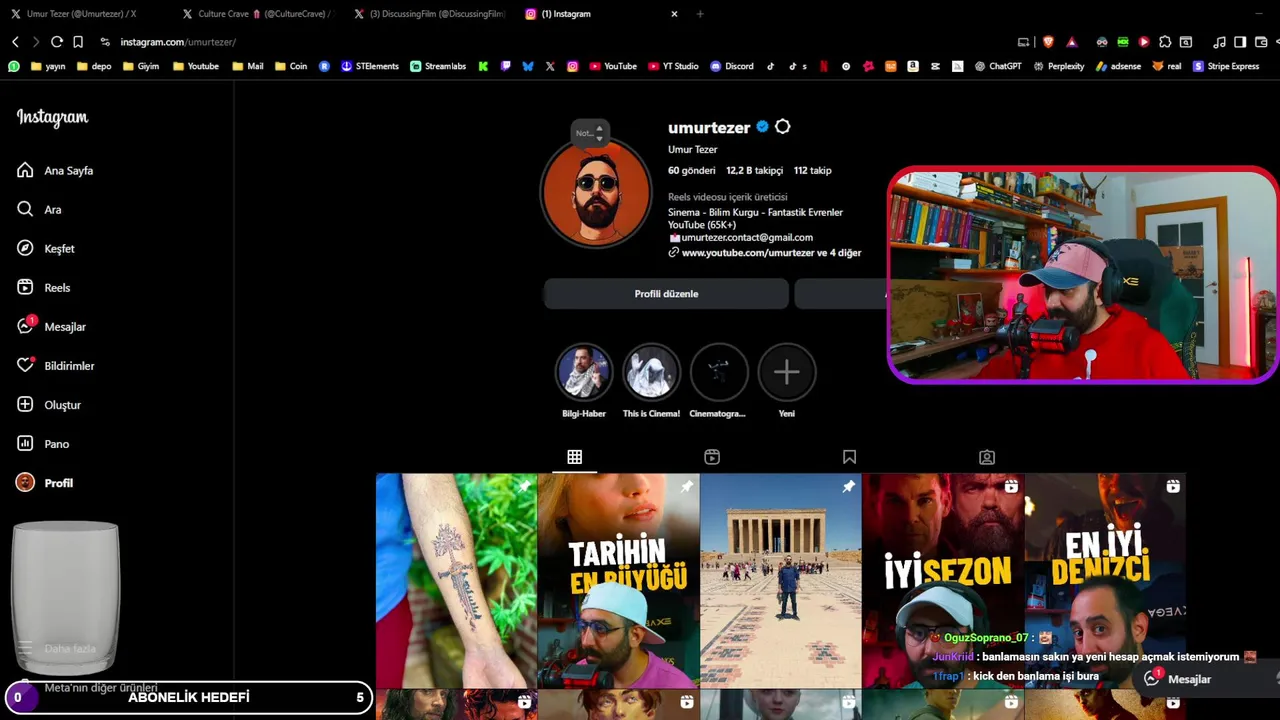The height and width of the screenshot is (720, 1280).
Task: Expand the yayın bookmarks folder
Action: (48, 66)
